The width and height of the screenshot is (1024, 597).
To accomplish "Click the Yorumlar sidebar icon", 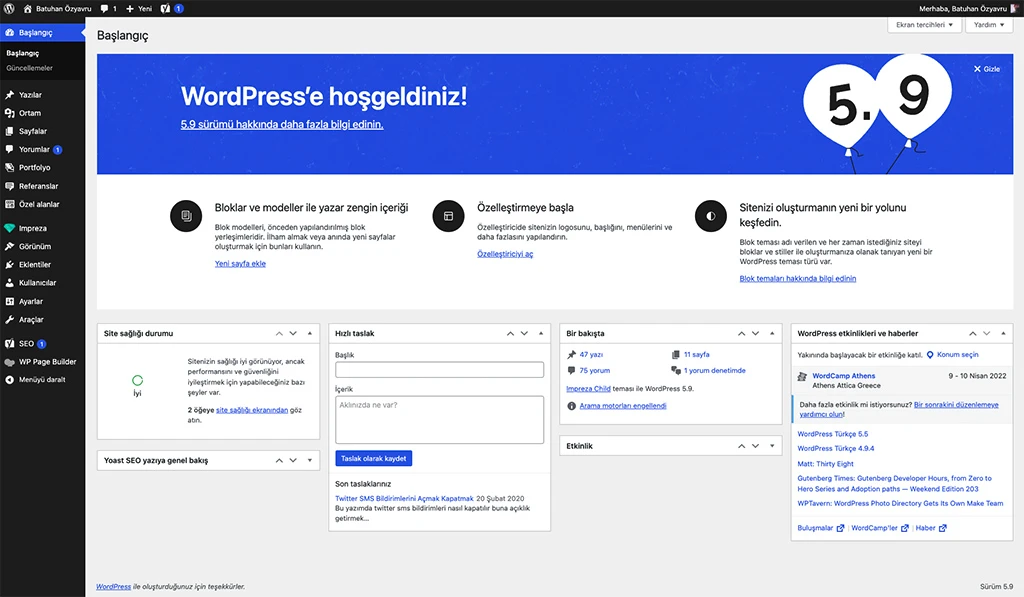I will (x=12, y=148).
